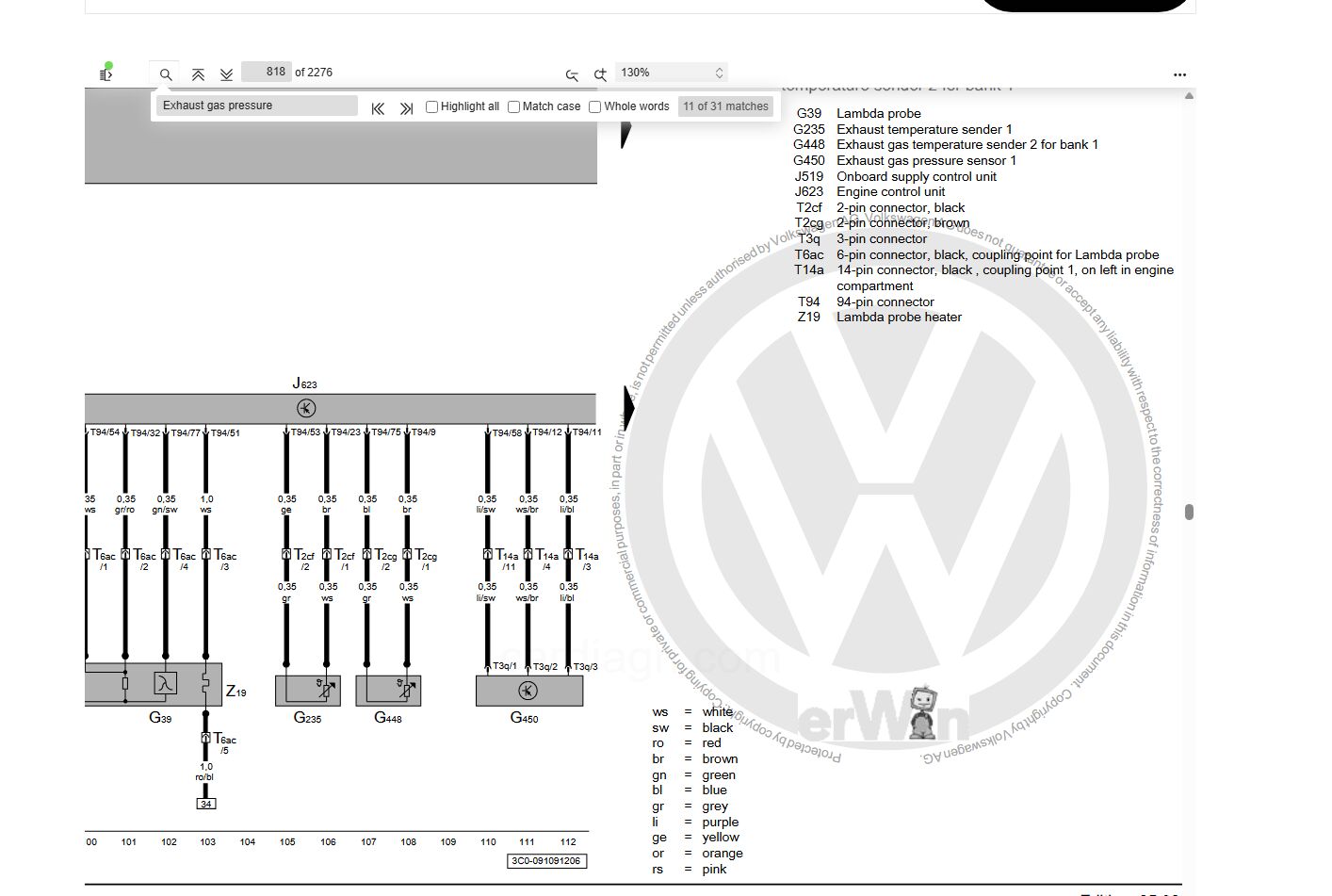Click the G450 sensor block in diagram
This screenshot has width=1332, height=896.
pos(529,691)
